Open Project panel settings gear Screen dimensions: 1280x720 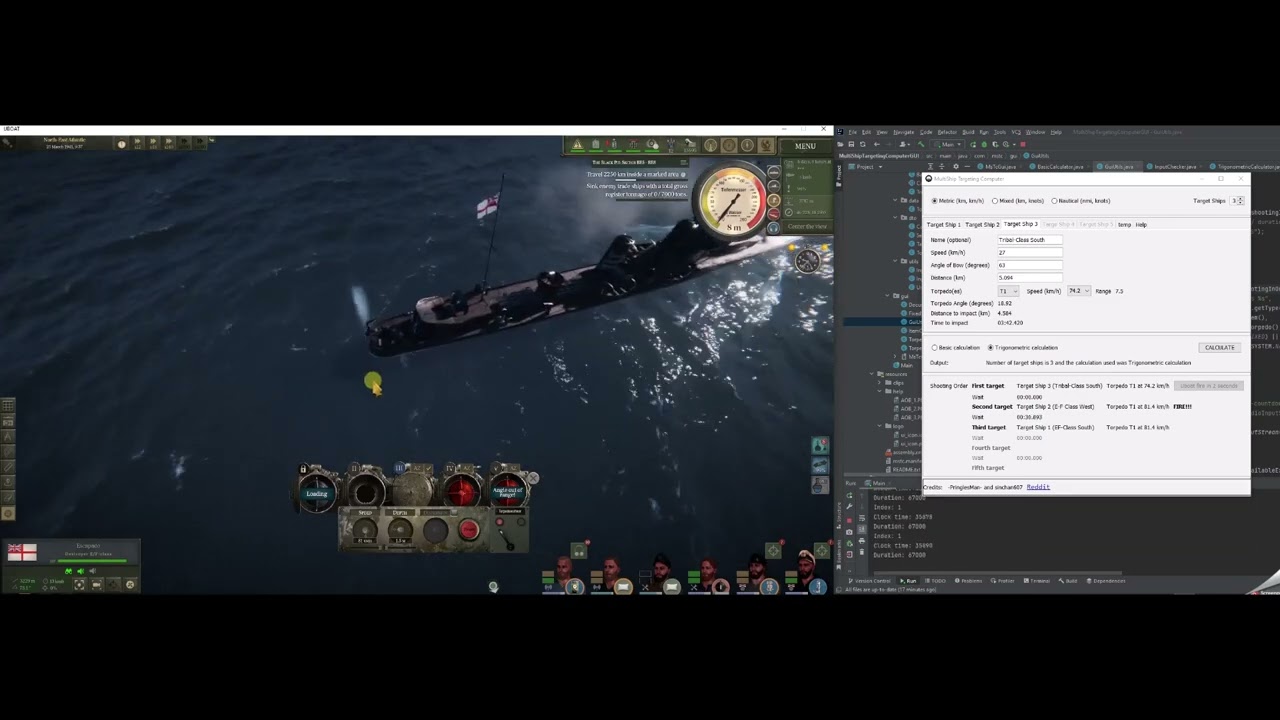956,166
